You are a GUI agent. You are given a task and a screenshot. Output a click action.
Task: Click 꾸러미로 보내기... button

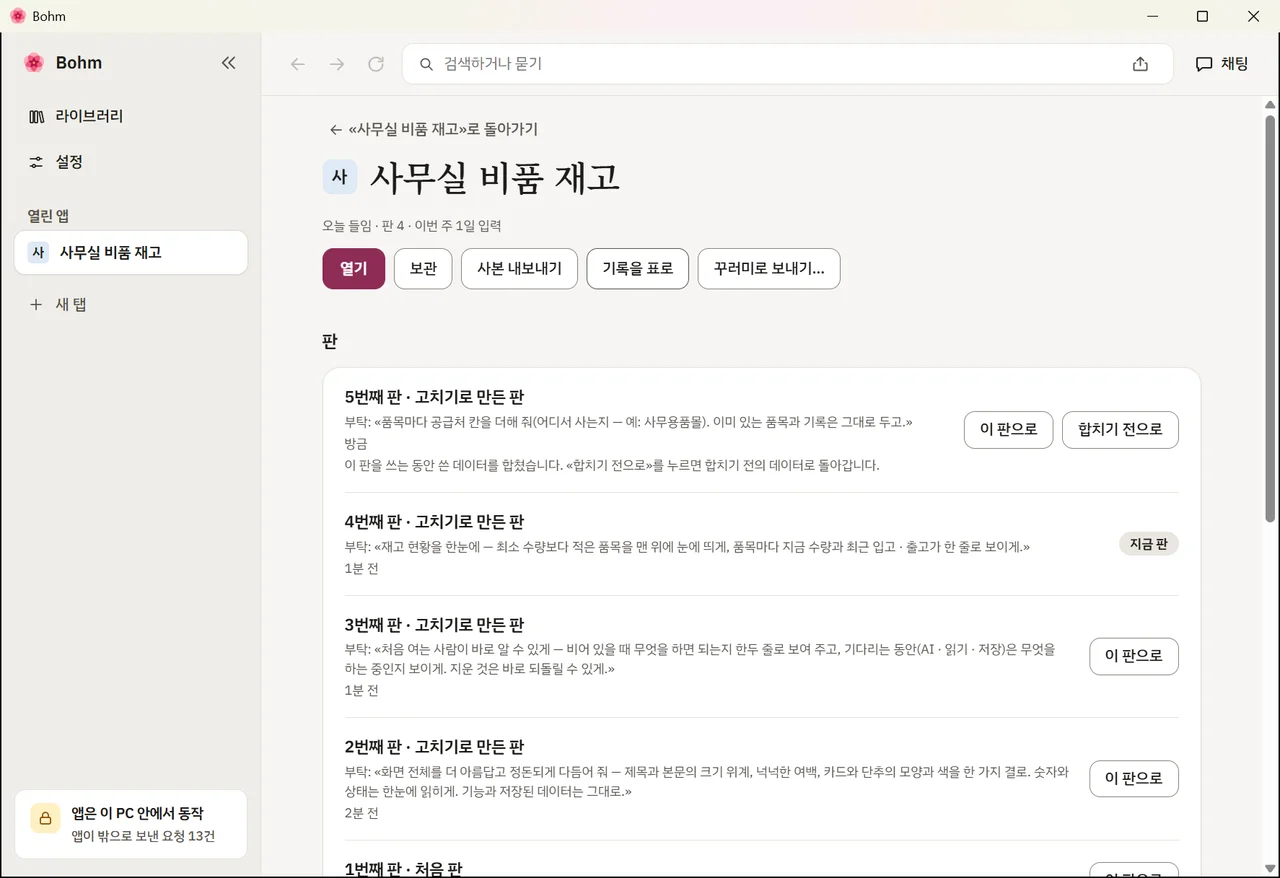[x=769, y=269]
